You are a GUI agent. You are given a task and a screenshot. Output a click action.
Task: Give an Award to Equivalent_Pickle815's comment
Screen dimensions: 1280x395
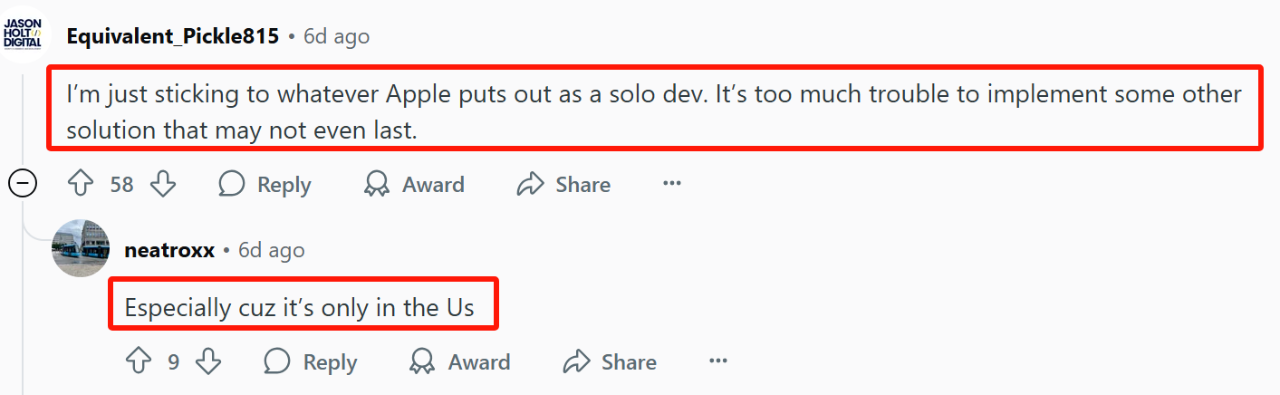point(414,184)
